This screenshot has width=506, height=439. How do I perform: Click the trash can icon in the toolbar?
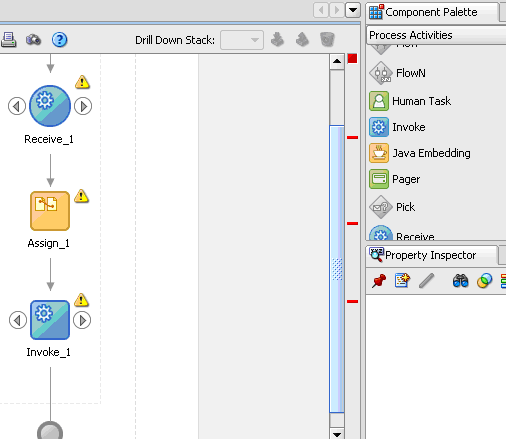click(327, 39)
